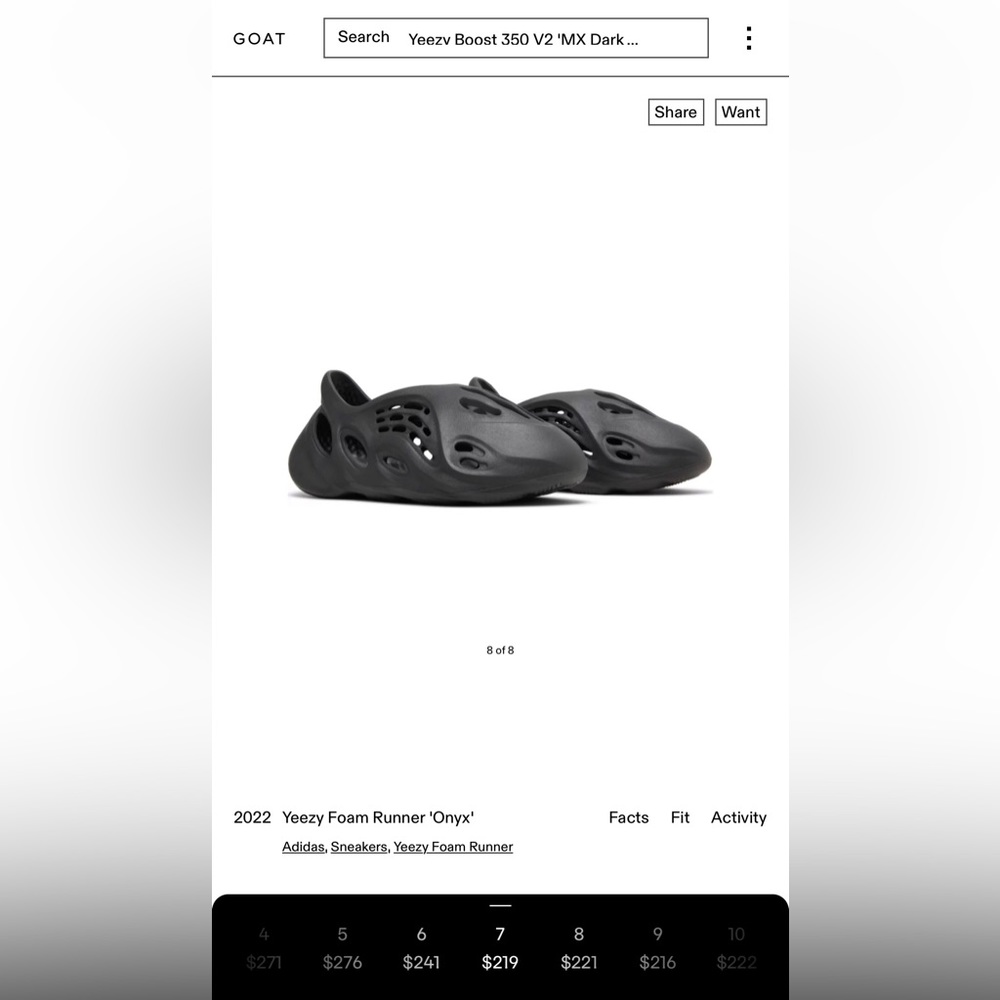Screen dimensions: 1000x1000
Task: Go to the GOAT home logo
Action: coord(259,39)
